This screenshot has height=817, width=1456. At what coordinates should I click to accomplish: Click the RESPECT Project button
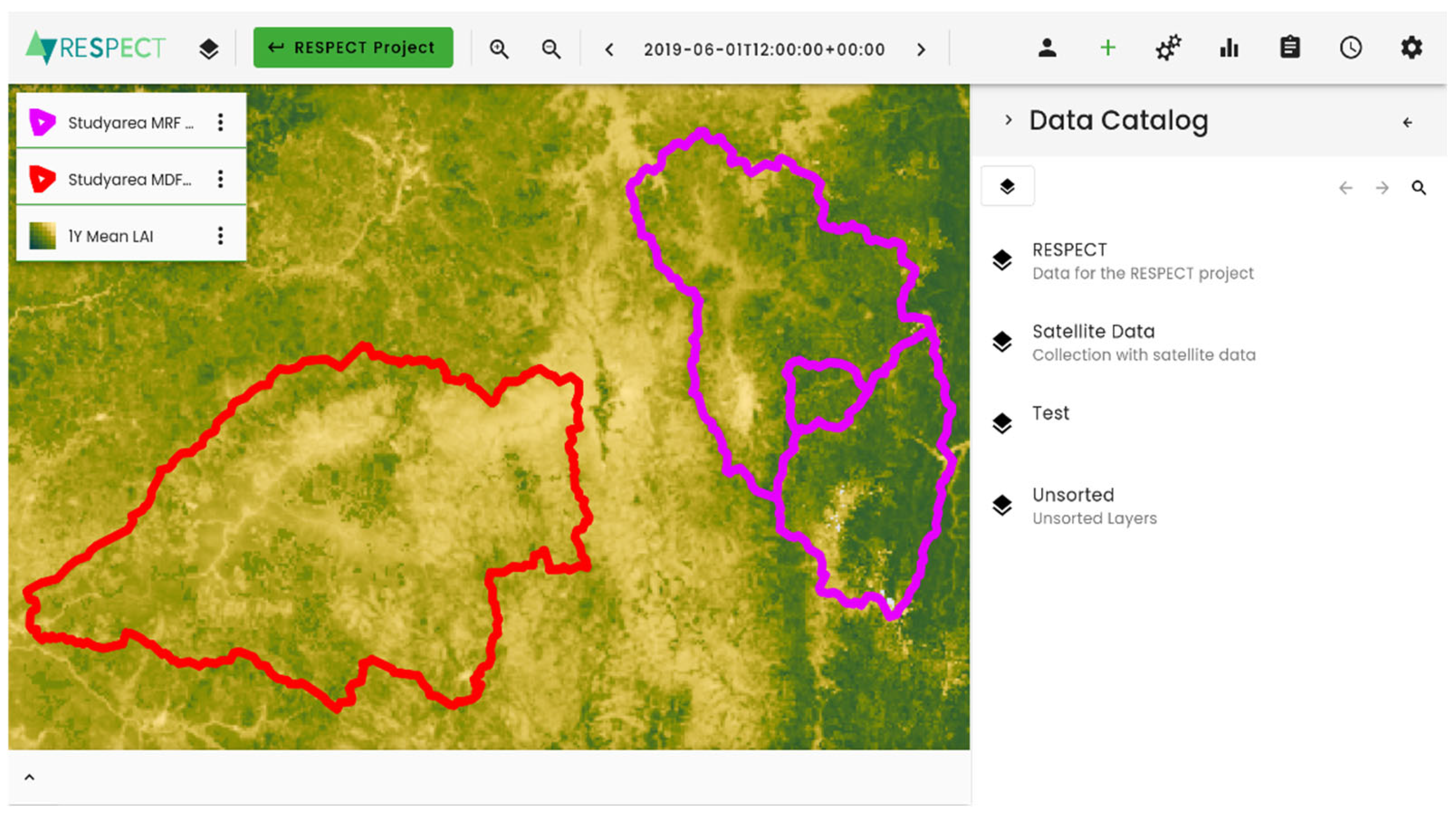pyautogui.click(x=353, y=48)
